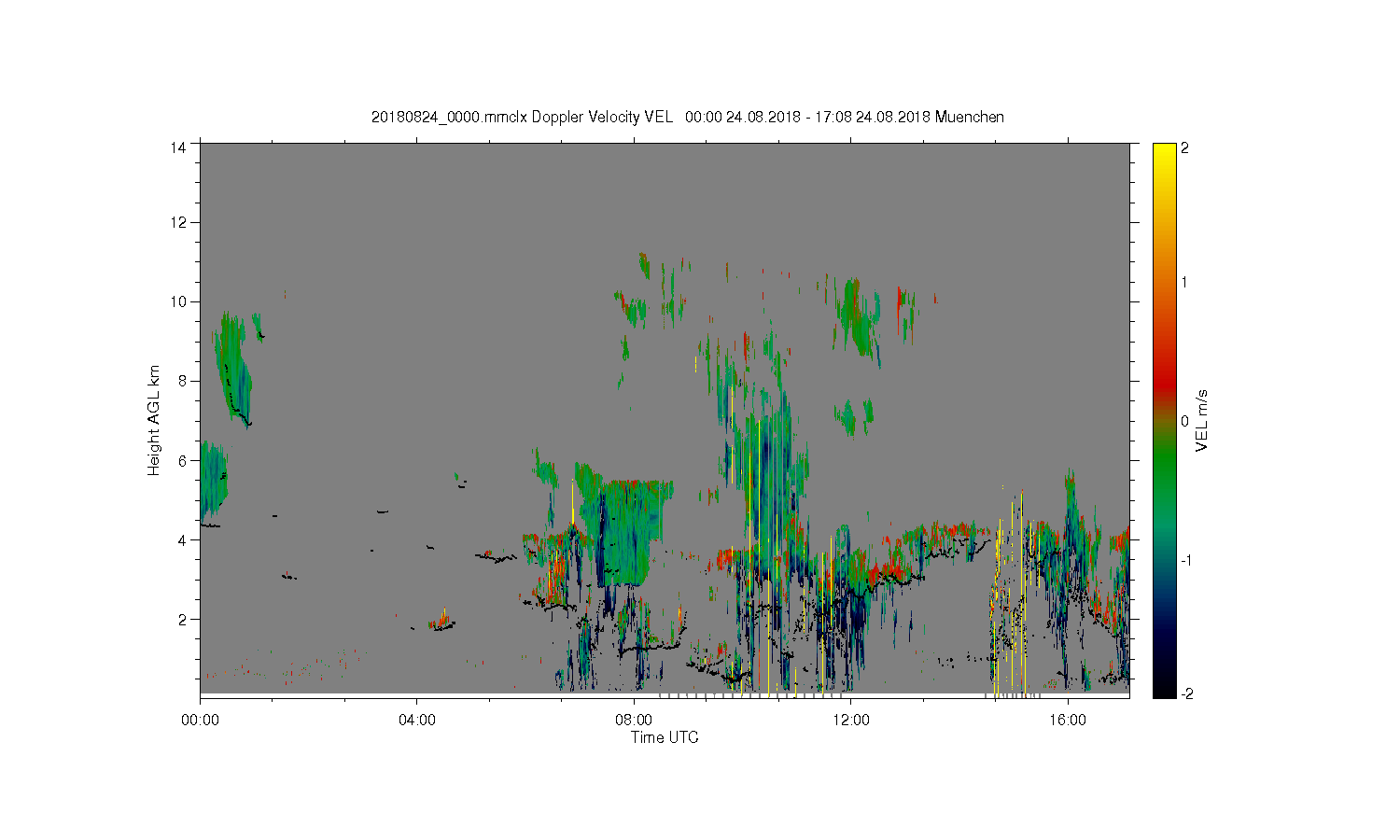
Task: Click the colorbar value 0 label
Action: (1185, 421)
